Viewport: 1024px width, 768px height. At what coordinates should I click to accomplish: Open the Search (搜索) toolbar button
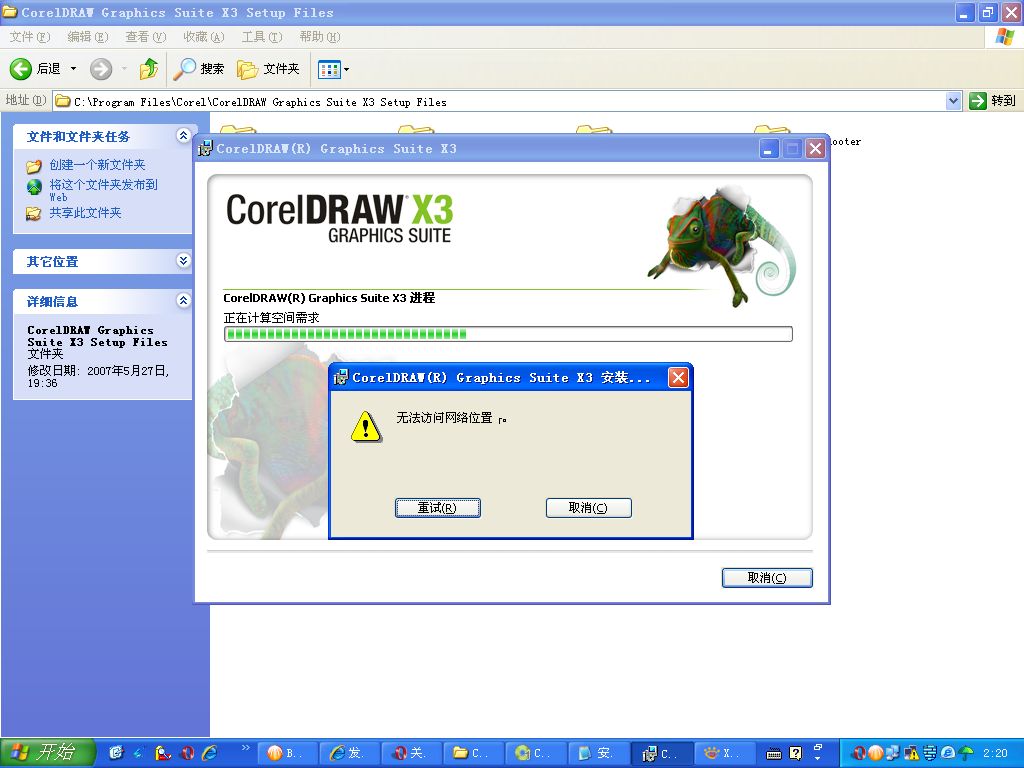click(199, 69)
